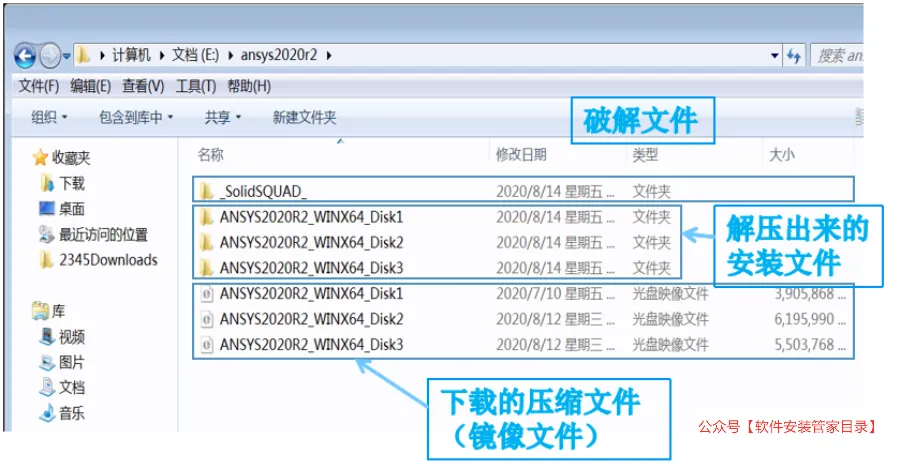Click the _SolidSQUAD_ folder name
The height and width of the screenshot is (469, 900).
click(x=263, y=191)
